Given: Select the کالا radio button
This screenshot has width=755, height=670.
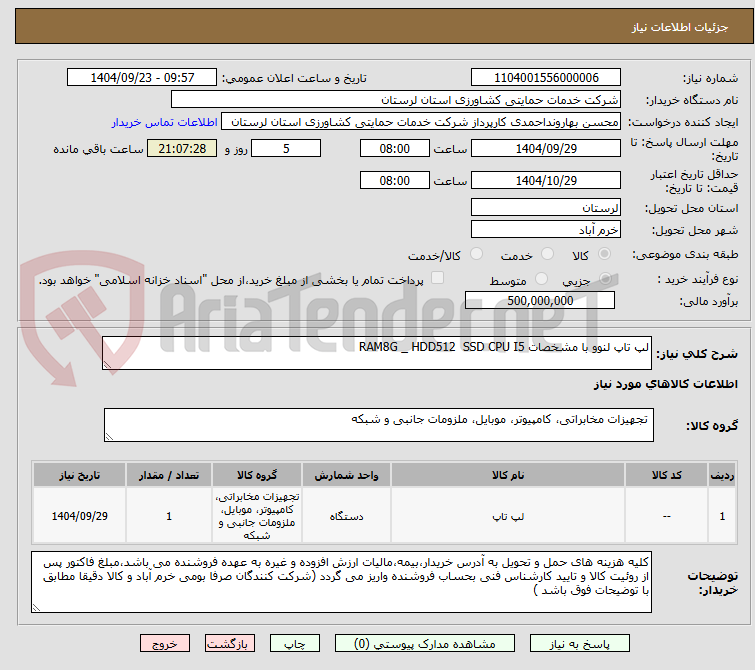Looking at the screenshot, I should coord(605,254).
